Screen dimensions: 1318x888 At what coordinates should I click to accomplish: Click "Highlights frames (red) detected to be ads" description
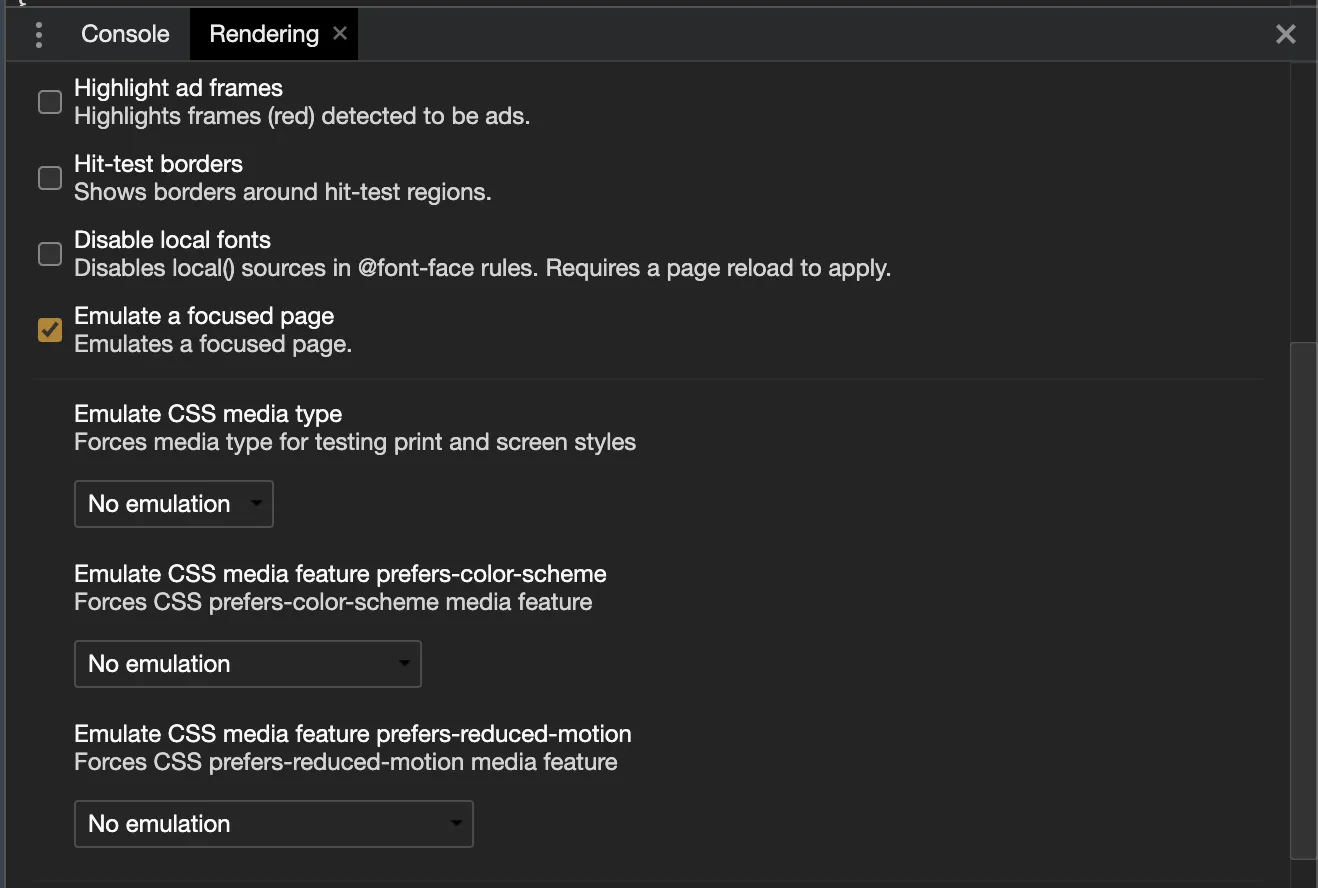302,116
